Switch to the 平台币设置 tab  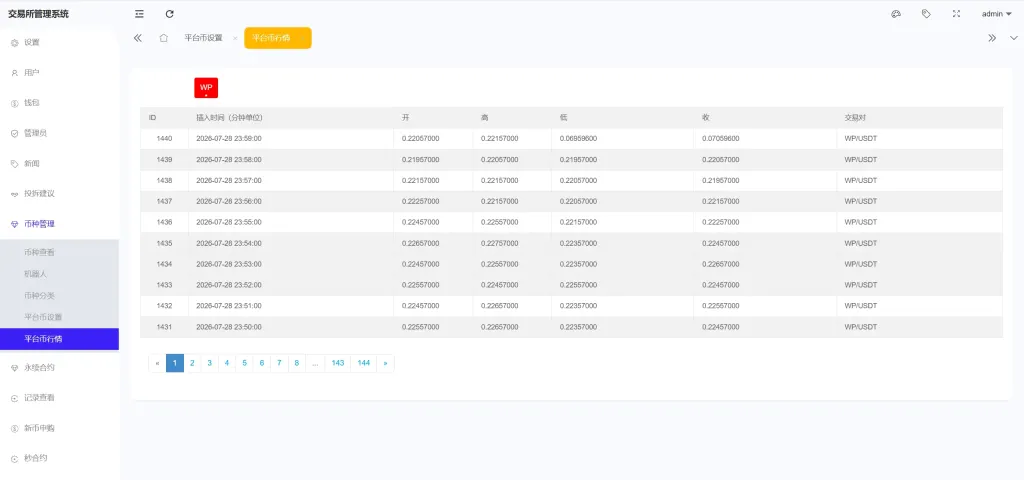tap(203, 38)
